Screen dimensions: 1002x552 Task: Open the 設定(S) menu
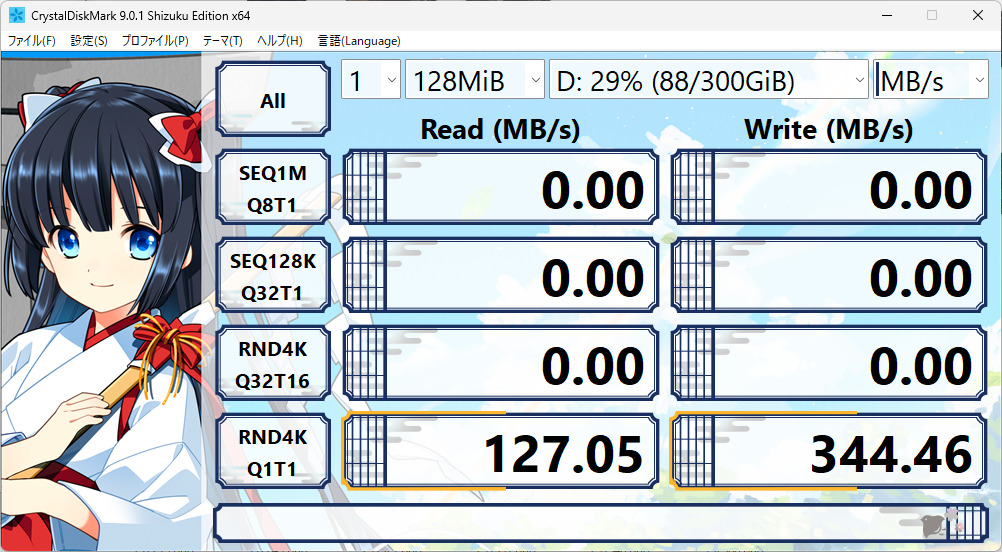[x=89, y=41]
